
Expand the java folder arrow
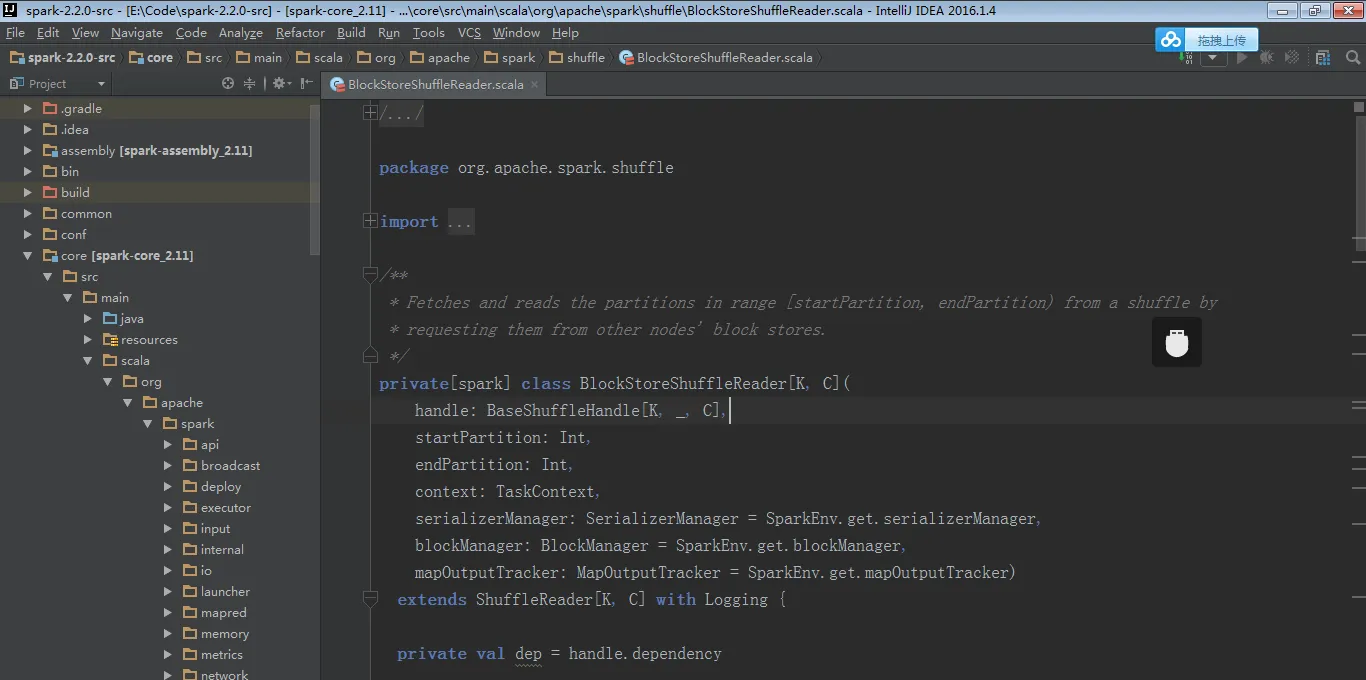(x=88, y=319)
